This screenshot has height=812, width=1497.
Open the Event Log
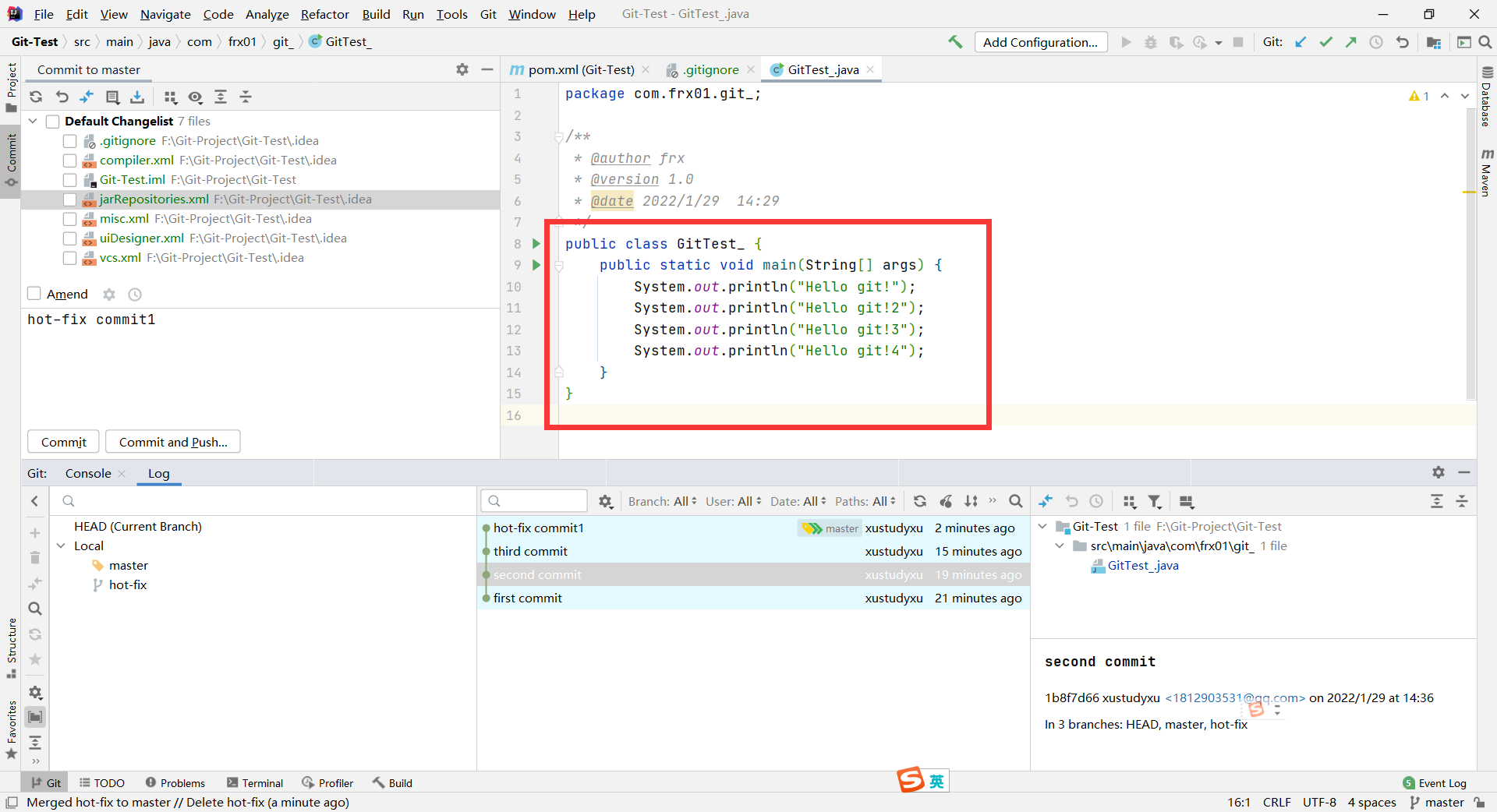tap(1435, 783)
